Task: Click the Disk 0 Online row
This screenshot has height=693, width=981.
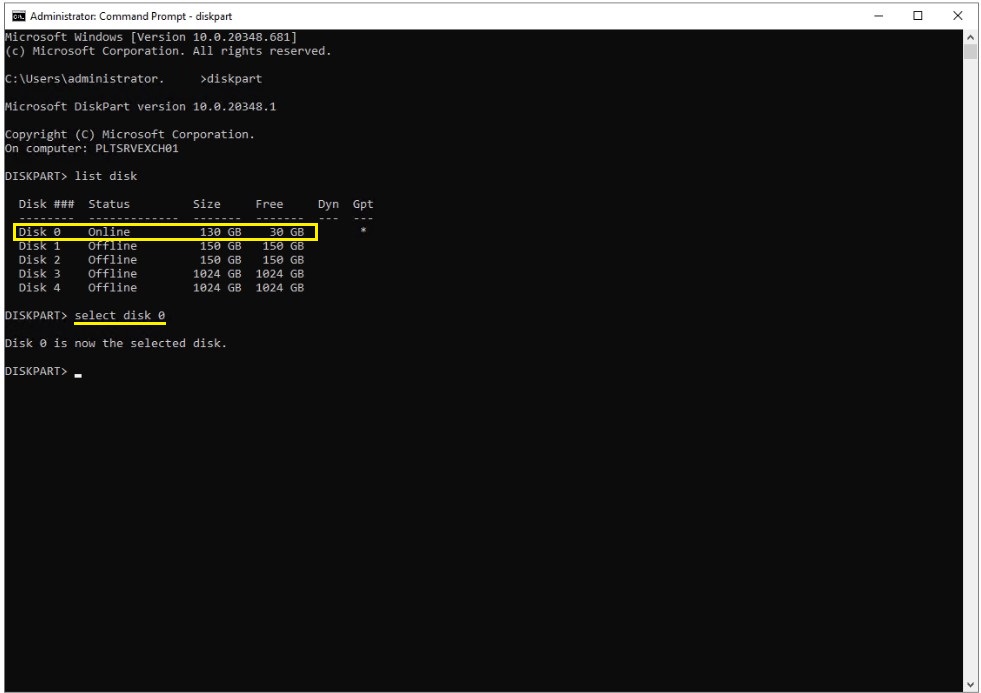Action: click(x=165, y=232)
